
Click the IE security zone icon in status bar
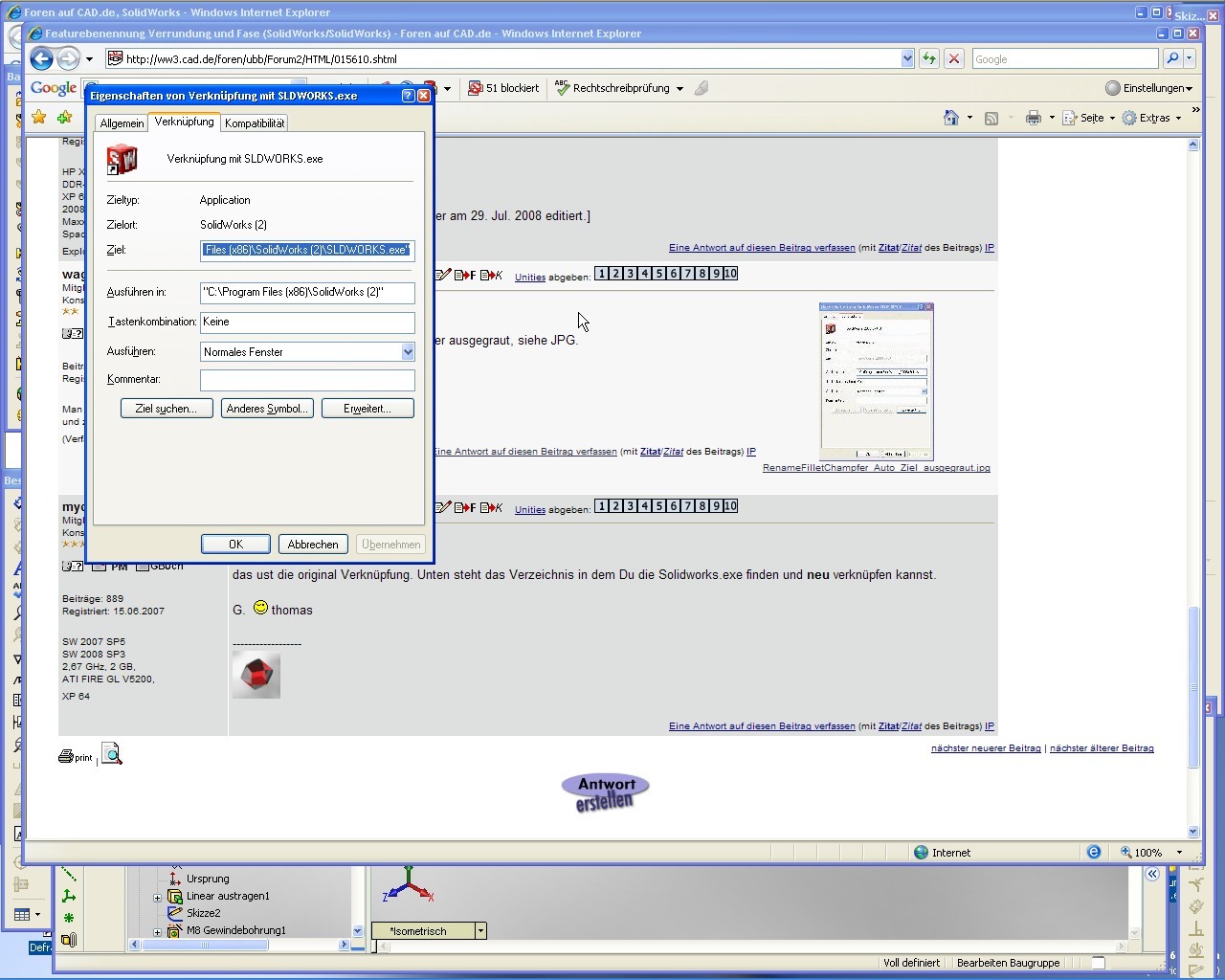(x=921, y=852)
